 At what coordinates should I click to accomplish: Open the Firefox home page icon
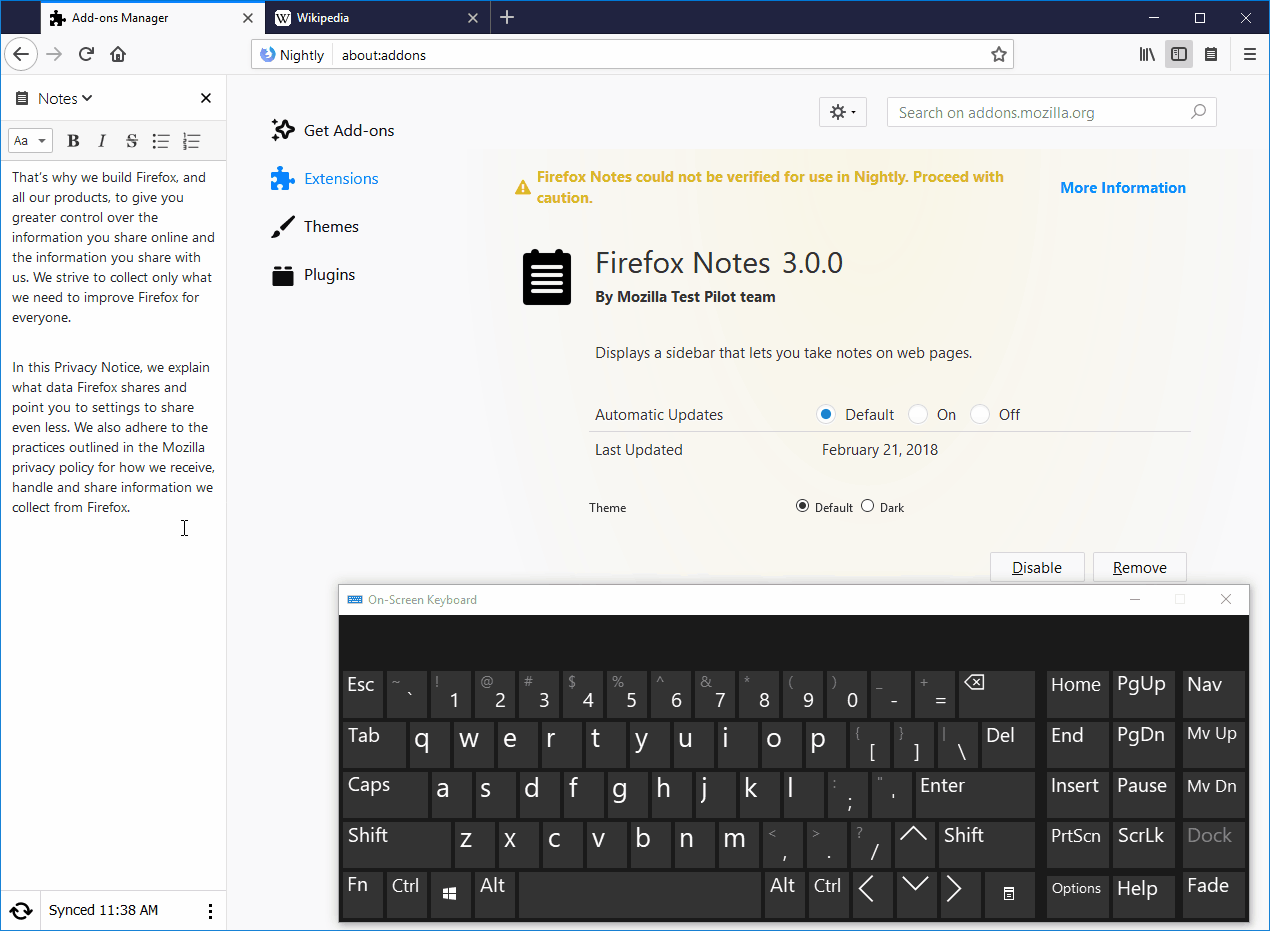coord(118,54)
